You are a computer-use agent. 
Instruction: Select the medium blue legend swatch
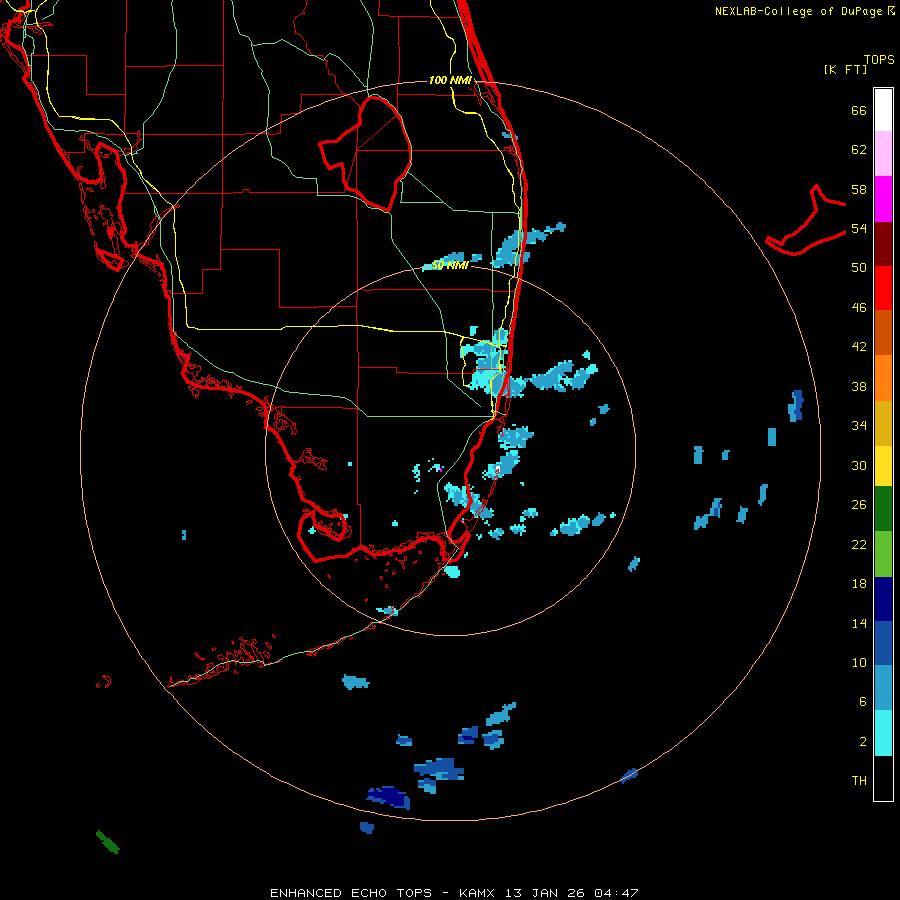point(883,643)
